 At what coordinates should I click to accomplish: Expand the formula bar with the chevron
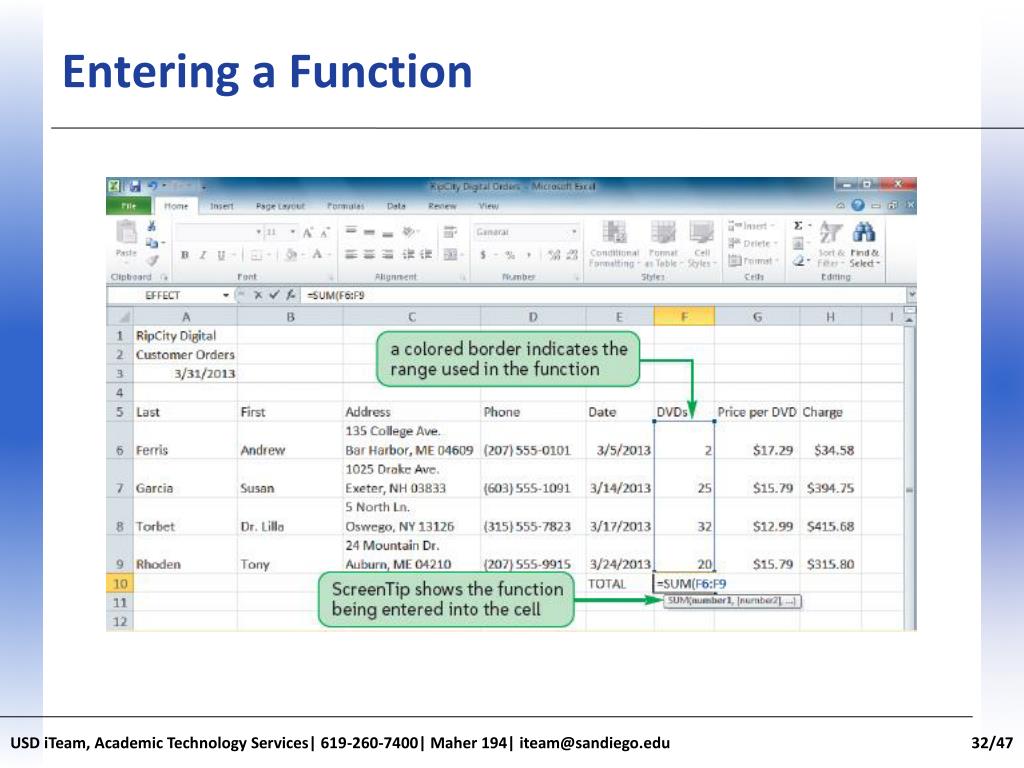911,295
